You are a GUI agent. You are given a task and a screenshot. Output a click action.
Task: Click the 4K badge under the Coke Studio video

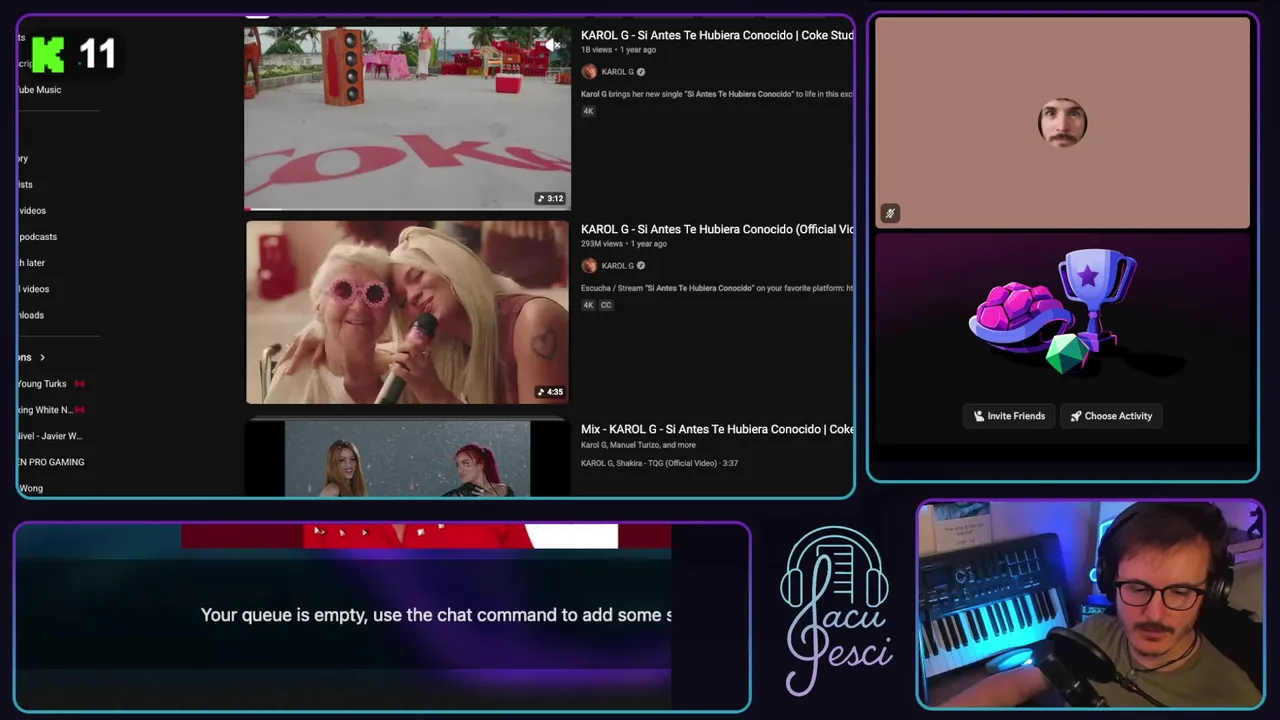pyautogui.click(x=588, y=111)
